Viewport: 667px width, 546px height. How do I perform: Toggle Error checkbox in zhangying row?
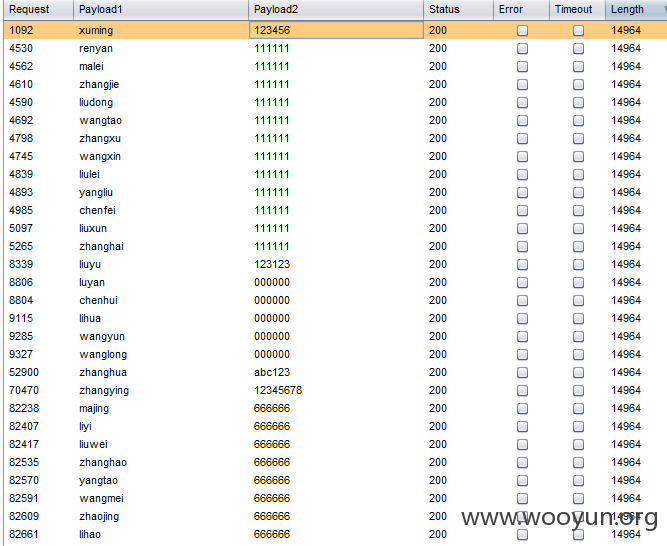[522, 390]
